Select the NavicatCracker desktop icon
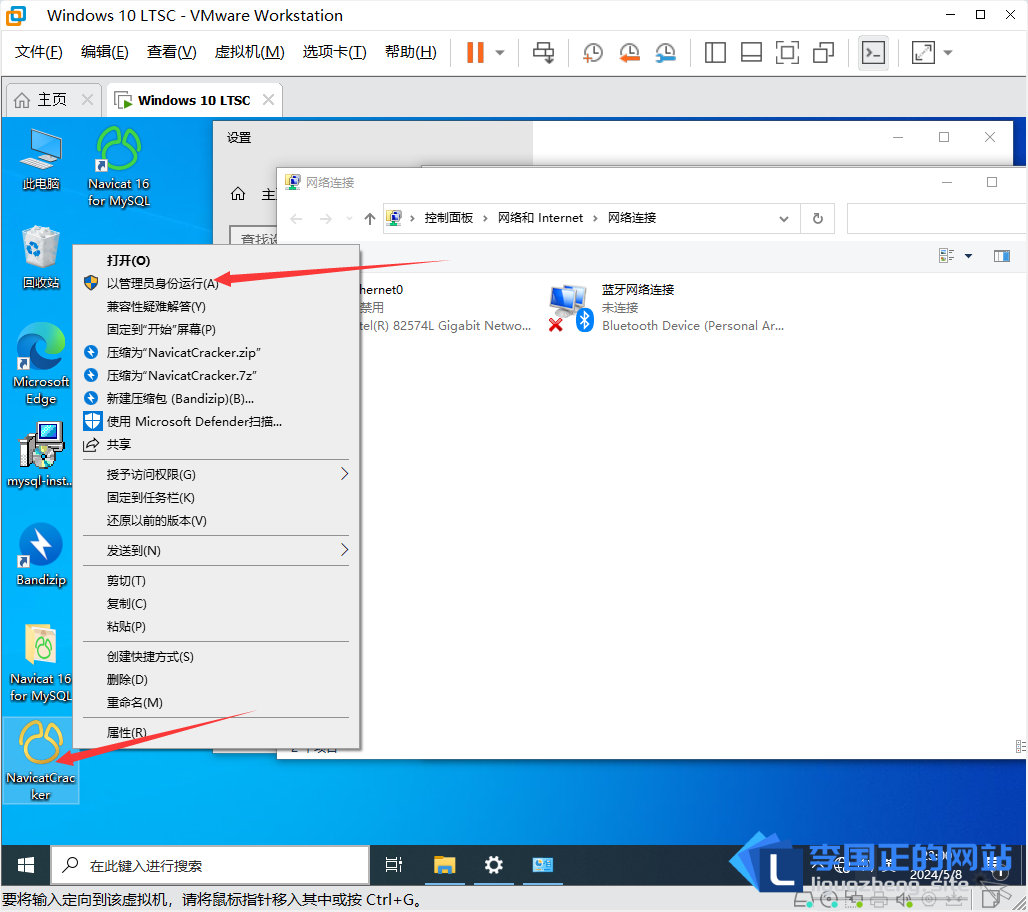The image size is (1028, 912). pyautogui.click(x=41, y=761)
